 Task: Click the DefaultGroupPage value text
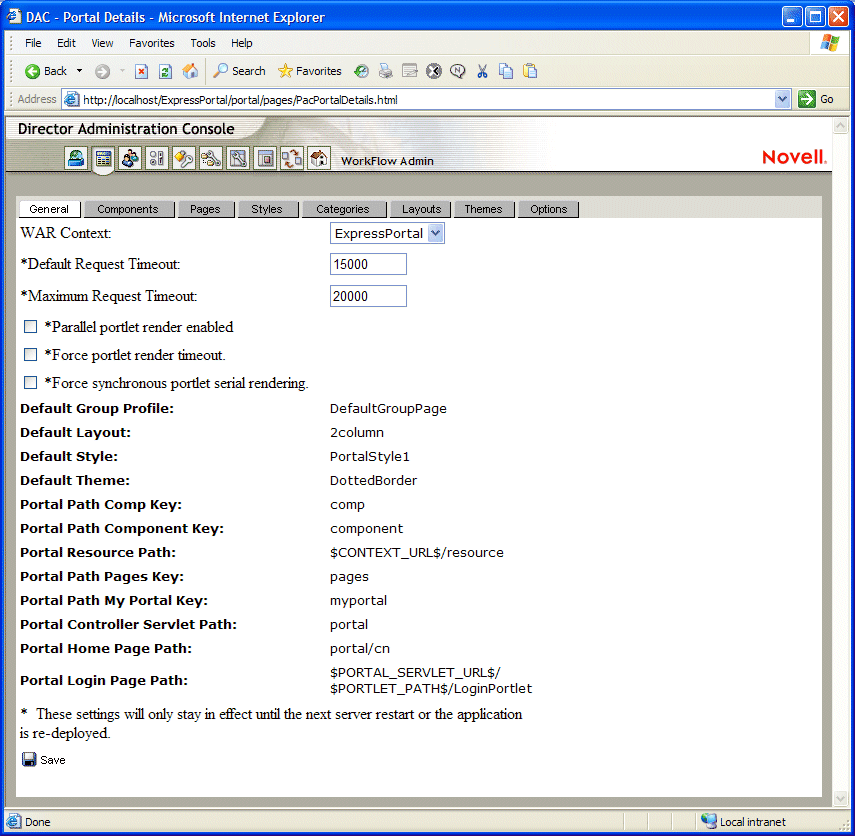coord(388,408)
